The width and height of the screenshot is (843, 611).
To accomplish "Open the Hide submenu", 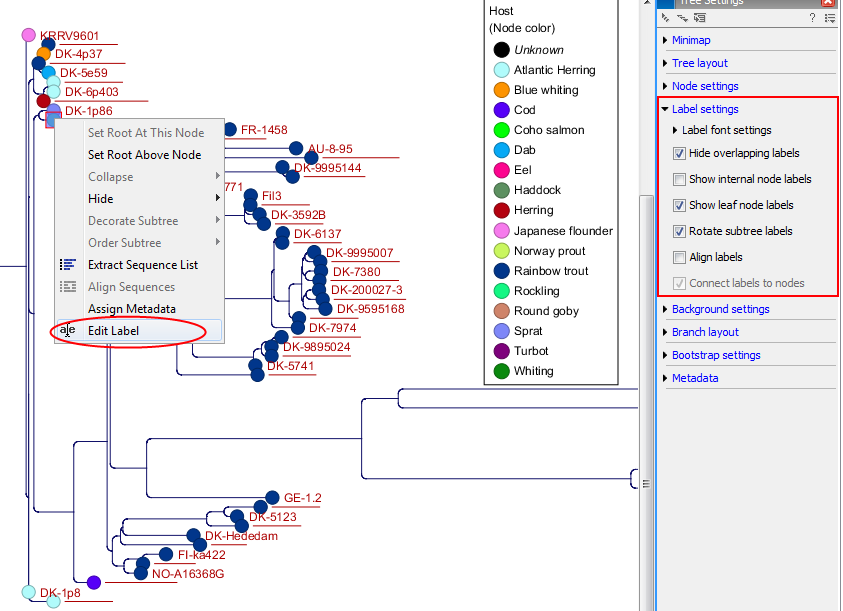I will tap(100, 199).
